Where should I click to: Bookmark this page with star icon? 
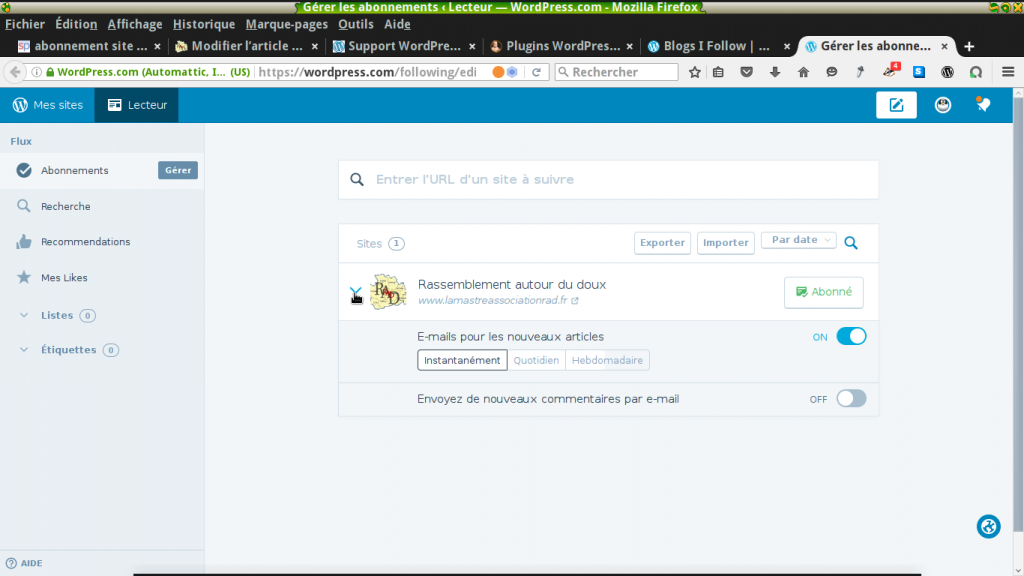pyautogui.click(x=695, y=72)
